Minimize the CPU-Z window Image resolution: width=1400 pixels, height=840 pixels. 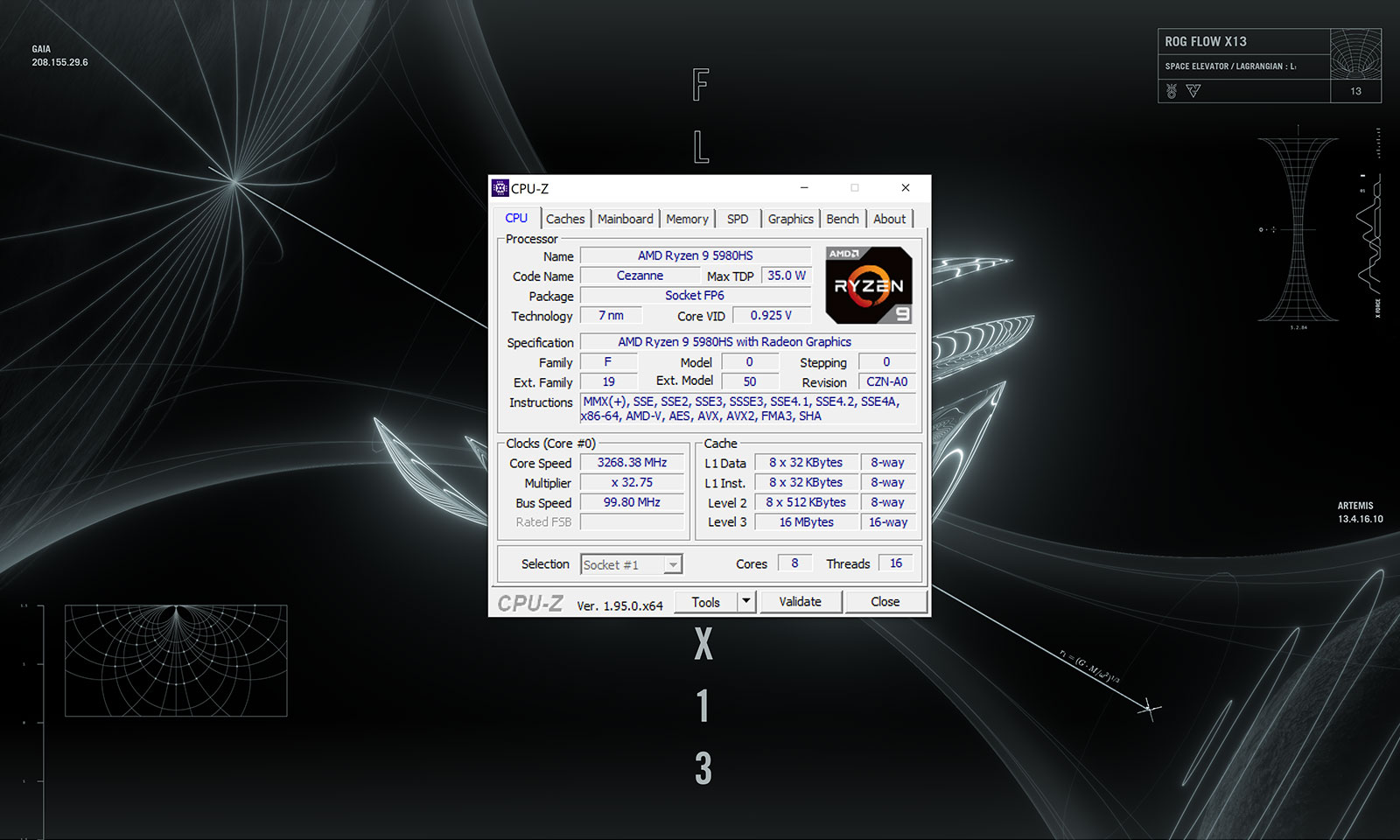click(804, 187)
